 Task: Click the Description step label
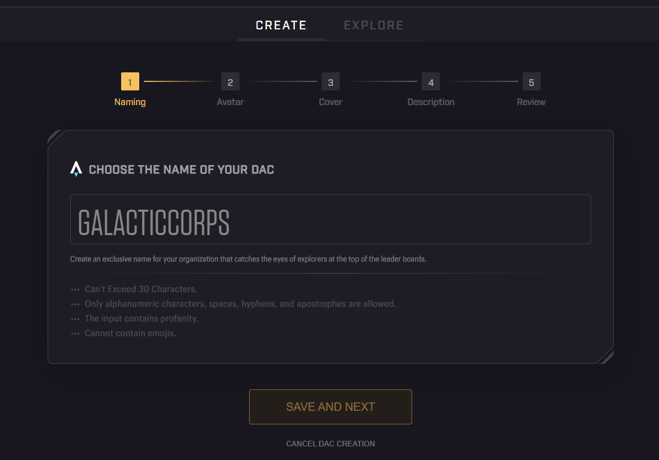[x=431, y=102]
